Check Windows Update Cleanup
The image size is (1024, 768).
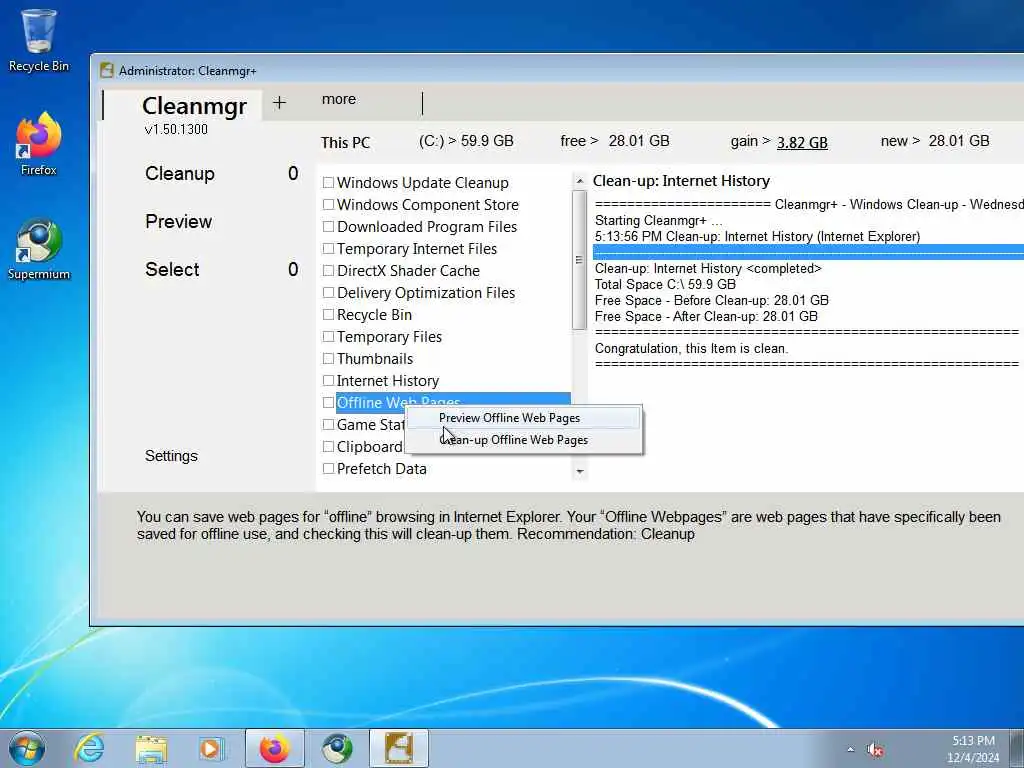[x=328, y=183]
